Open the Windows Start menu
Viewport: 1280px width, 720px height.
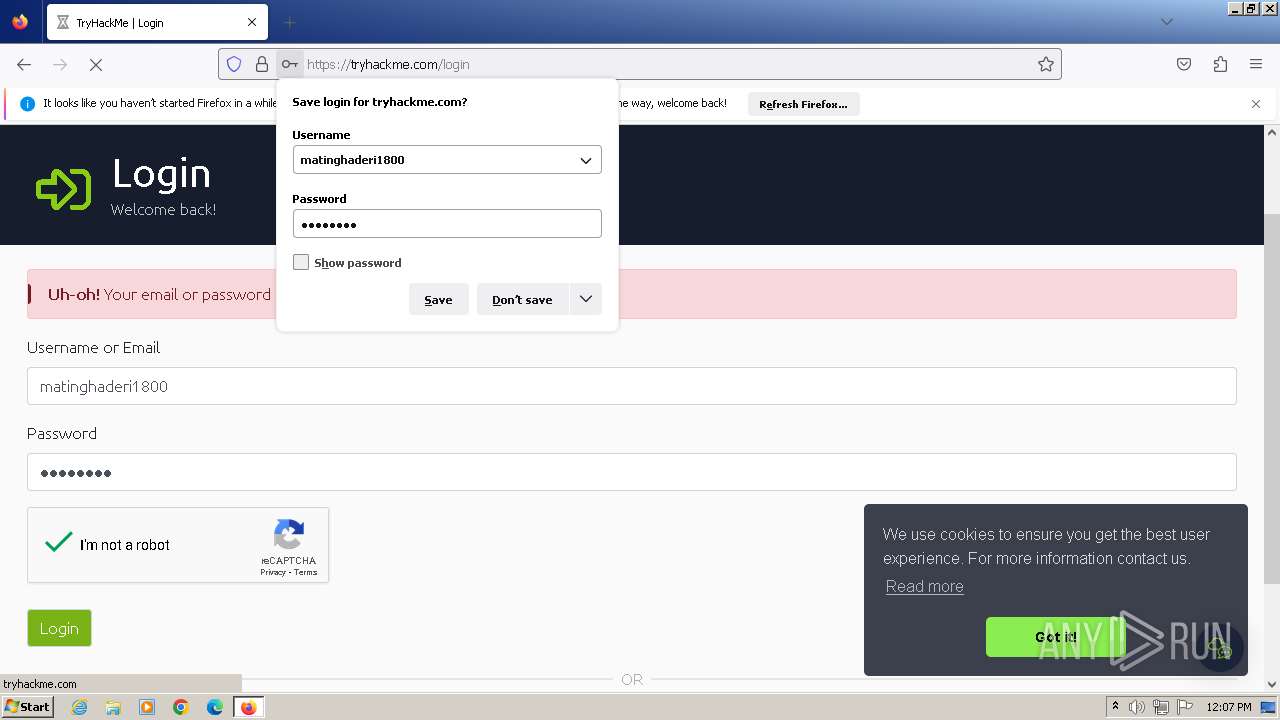(x=27, y=707)
